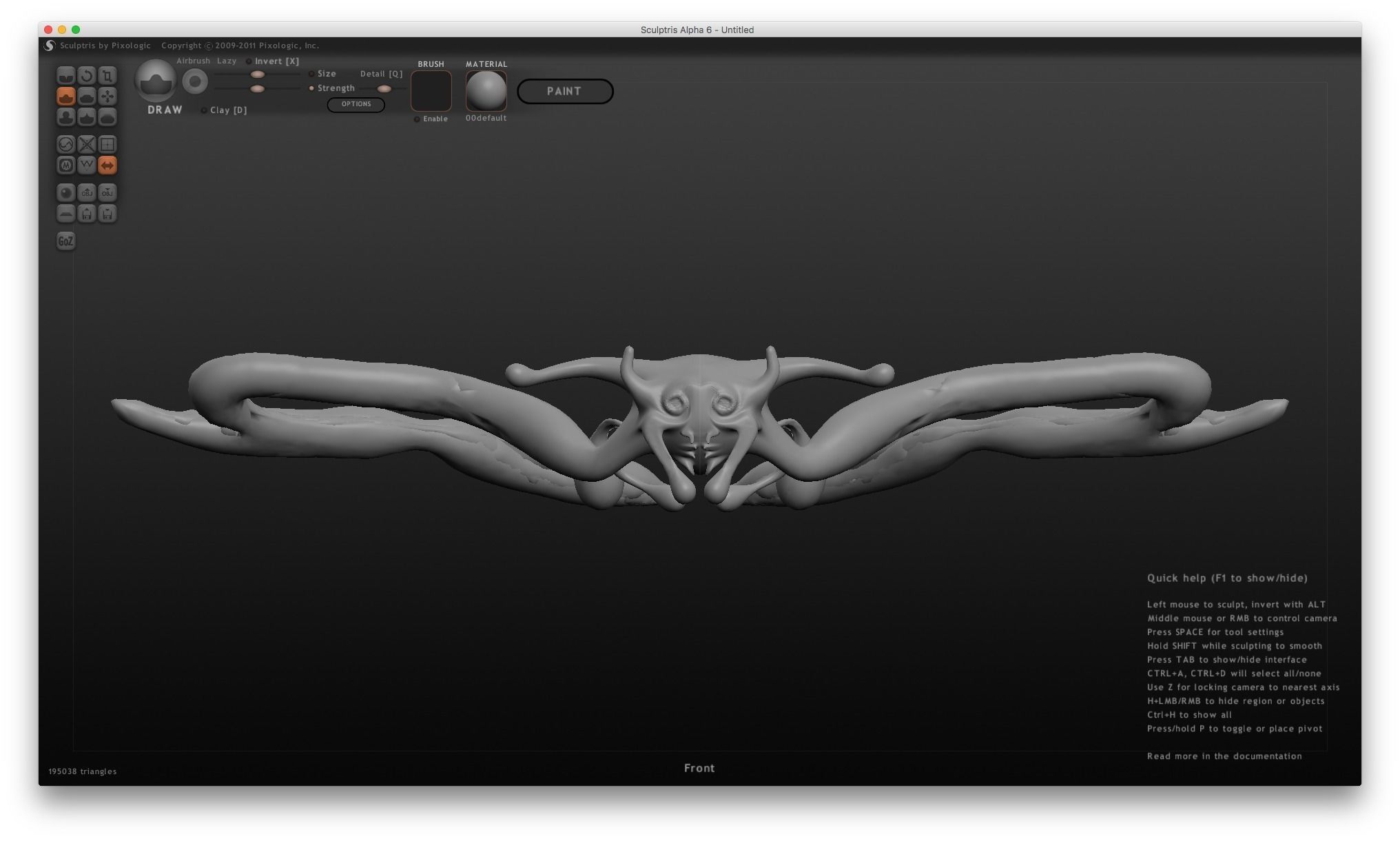Screen dimensions: 1400x841
Task: Click the New sphere icon
Action: (x=66, y=192)
